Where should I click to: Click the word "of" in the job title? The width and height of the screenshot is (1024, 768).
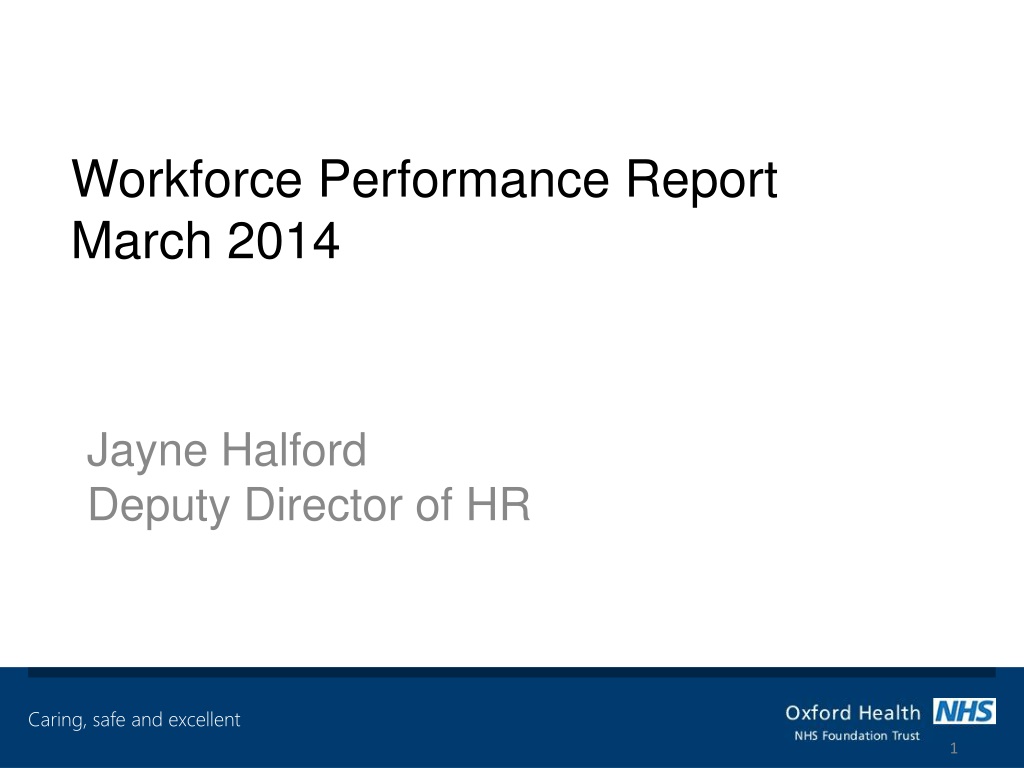click(x=434, y=504)
